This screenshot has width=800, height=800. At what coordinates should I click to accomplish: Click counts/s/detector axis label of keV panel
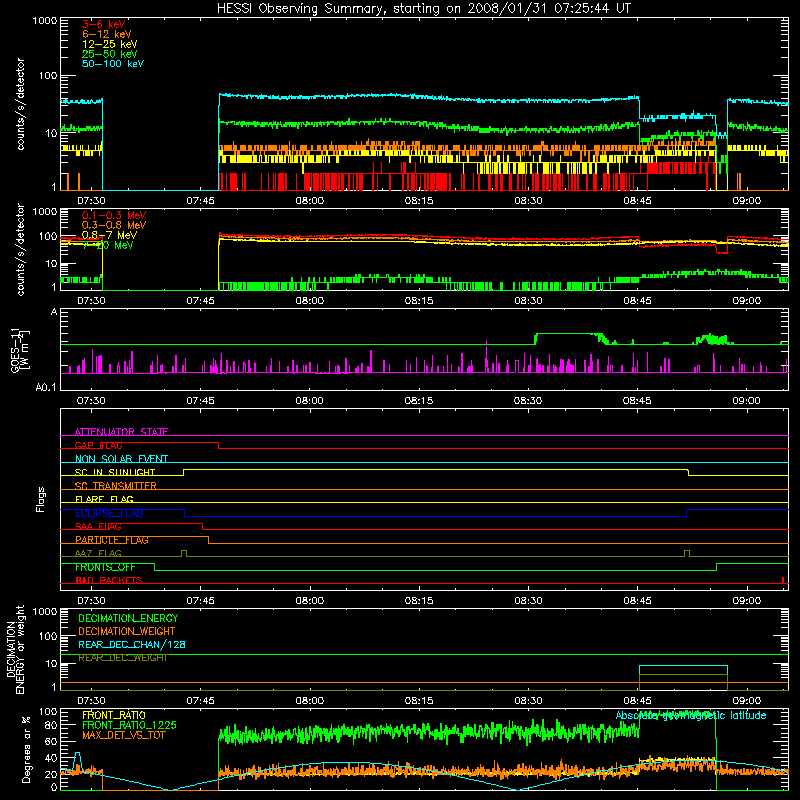[20, 104]
